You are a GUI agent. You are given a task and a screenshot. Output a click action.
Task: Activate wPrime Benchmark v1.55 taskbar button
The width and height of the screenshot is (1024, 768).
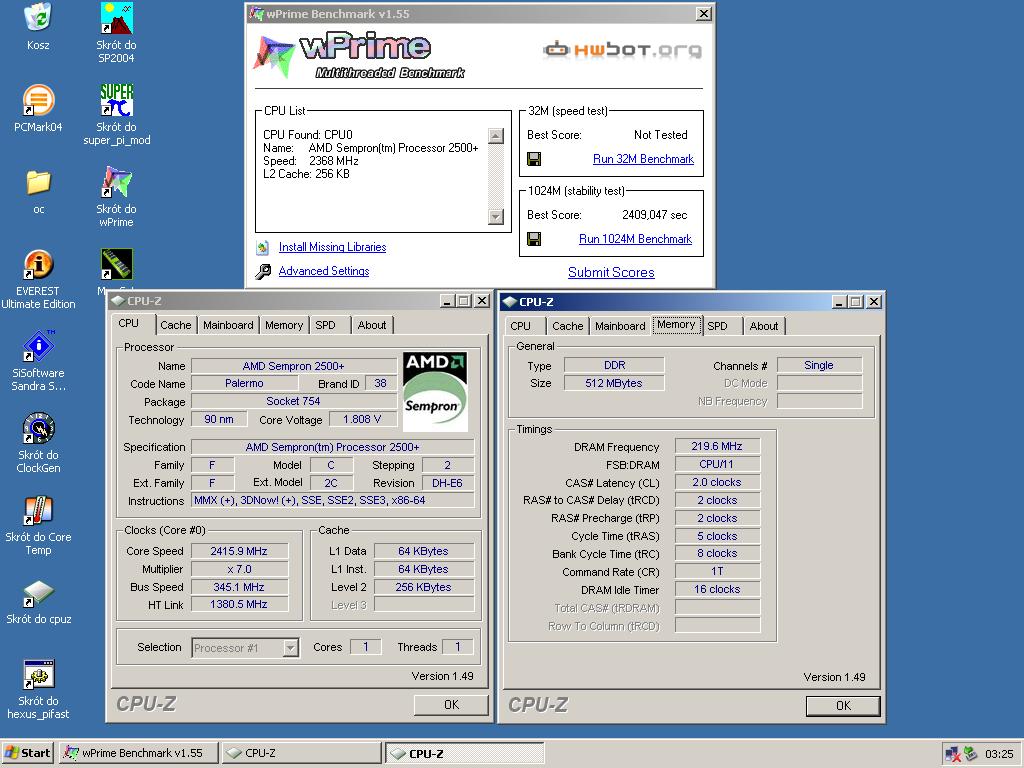138,753
